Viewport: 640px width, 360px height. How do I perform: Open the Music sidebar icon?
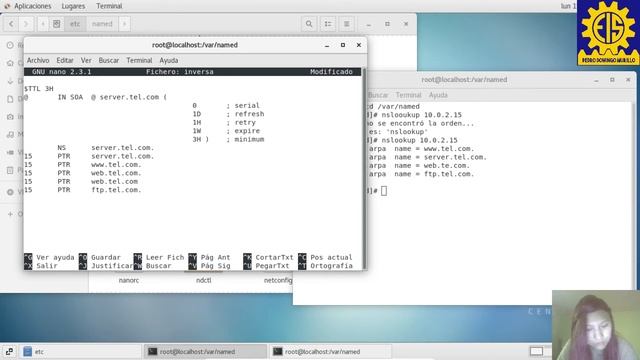click(10, 134)
